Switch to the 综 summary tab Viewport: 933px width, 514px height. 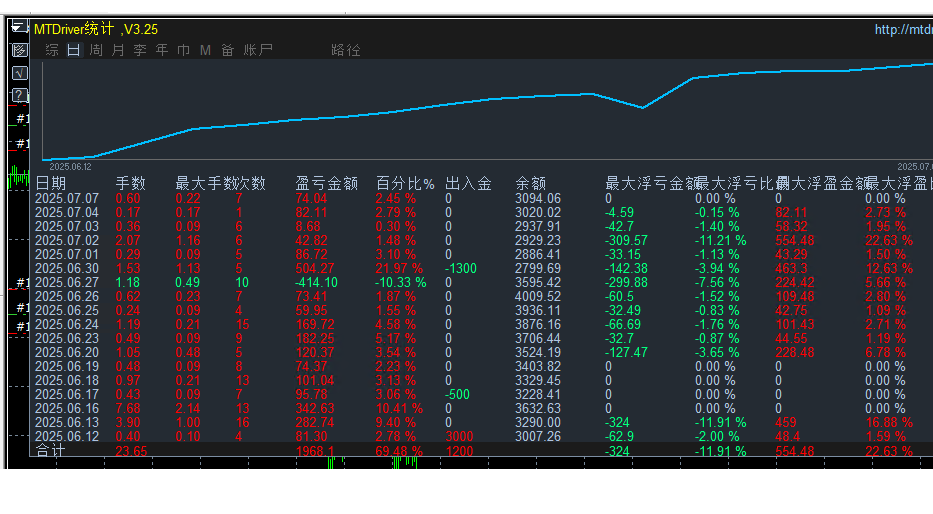pos(52,50)
